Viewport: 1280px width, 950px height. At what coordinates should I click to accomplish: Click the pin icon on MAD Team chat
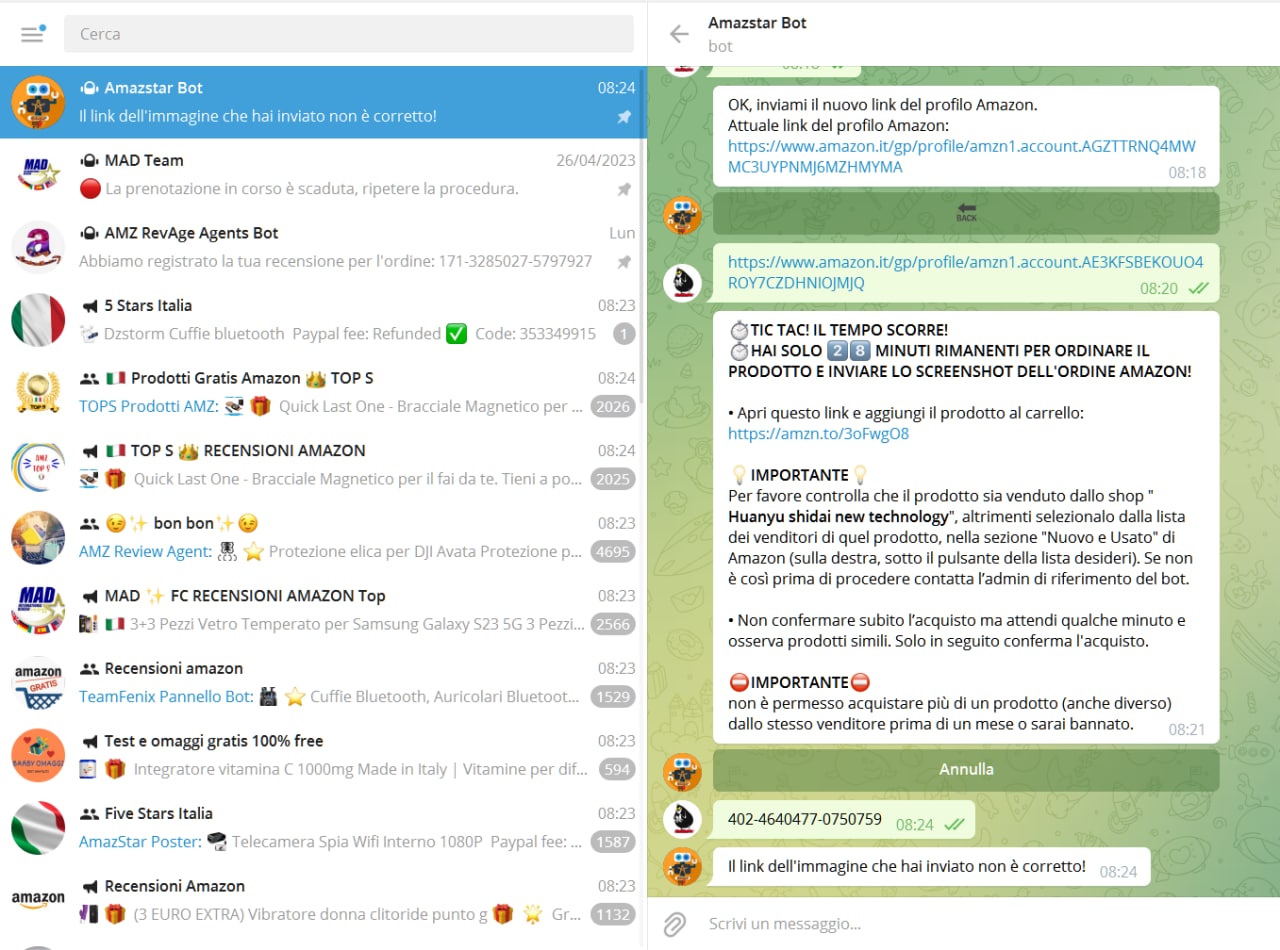(x=624, y=189)
